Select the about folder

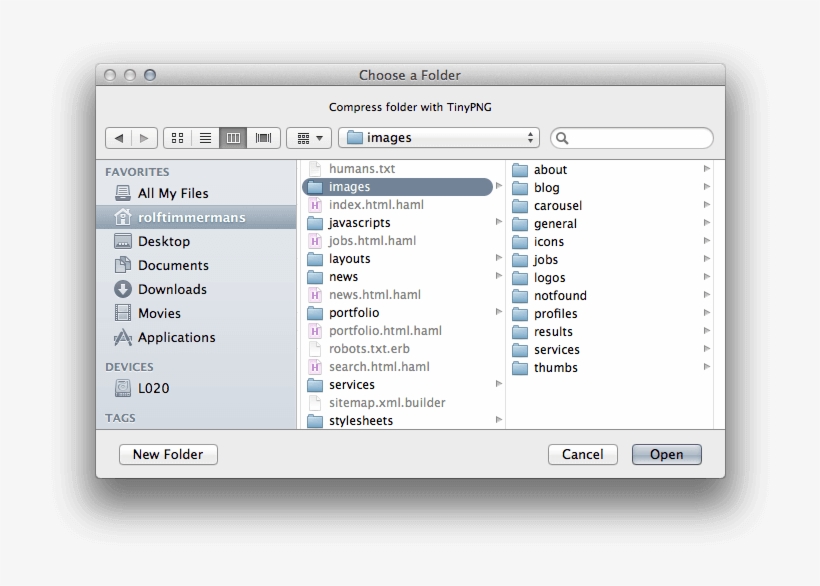610,169
